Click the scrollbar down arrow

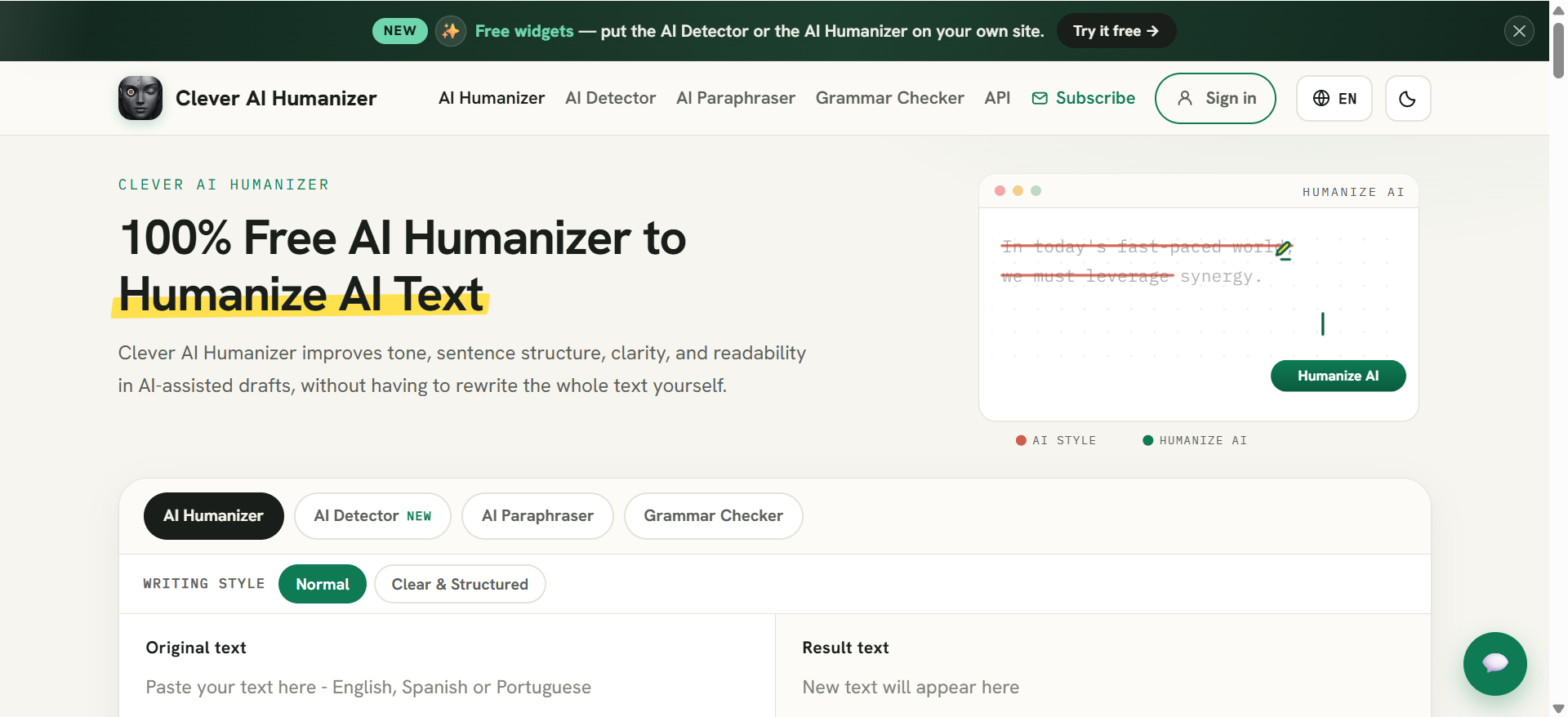pos(1558,708)
